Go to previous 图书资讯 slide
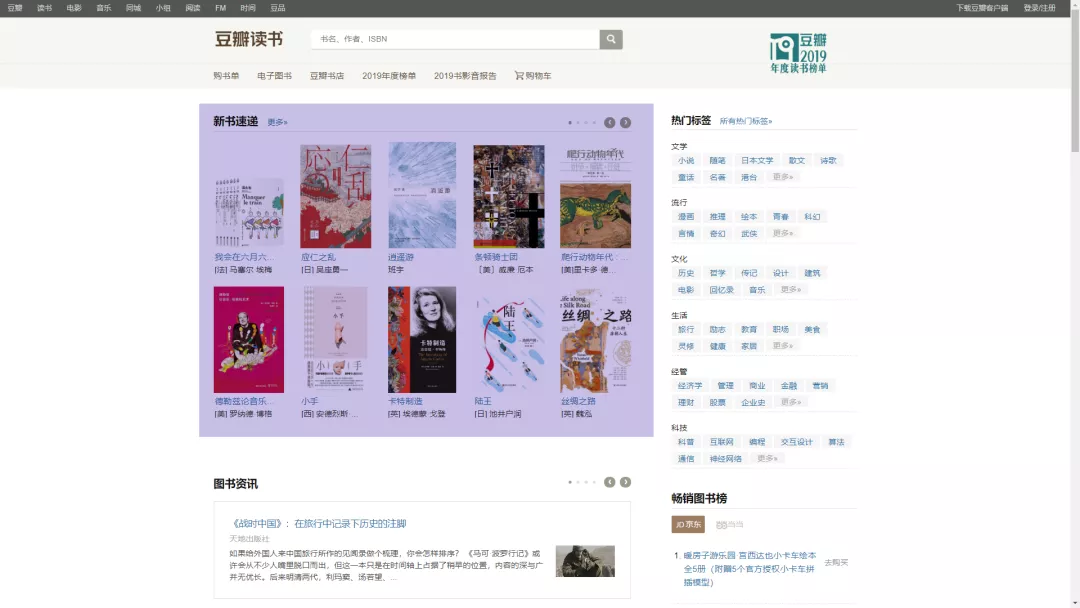This screenshot has height=608, width=1080. (x=610, y=482)
